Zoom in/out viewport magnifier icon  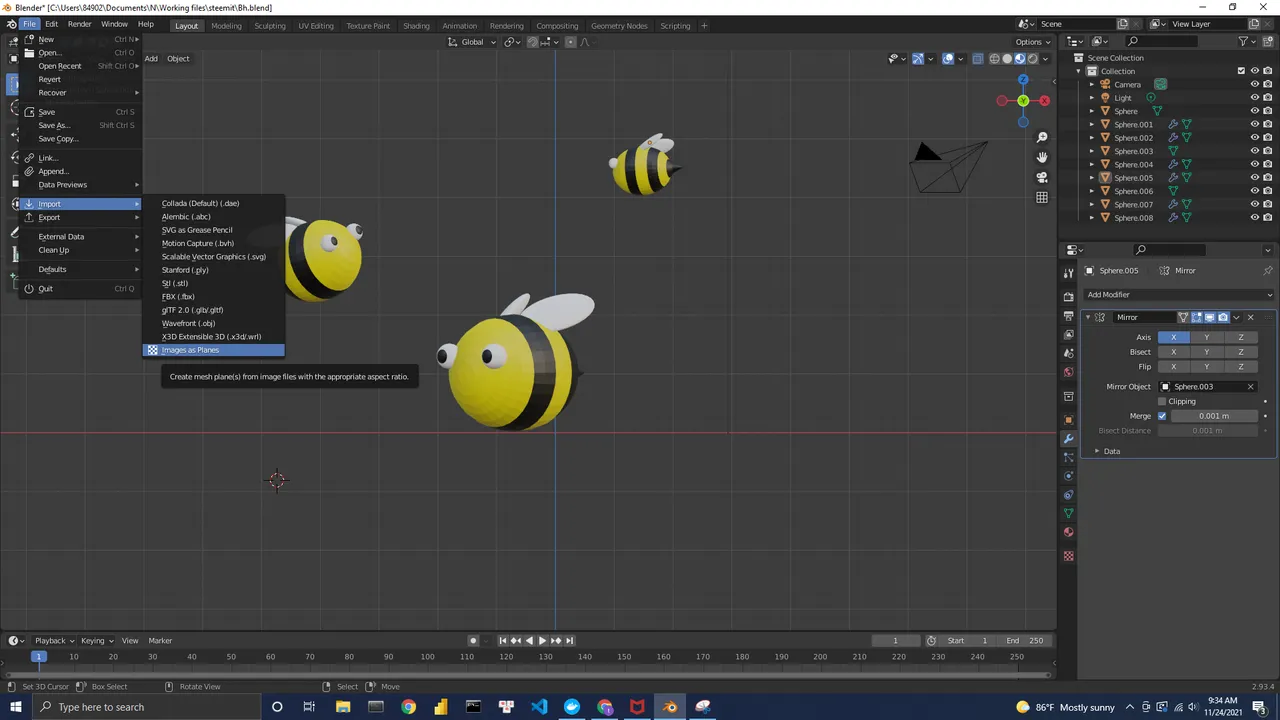pyautogui.click(x=1042, y=137)
